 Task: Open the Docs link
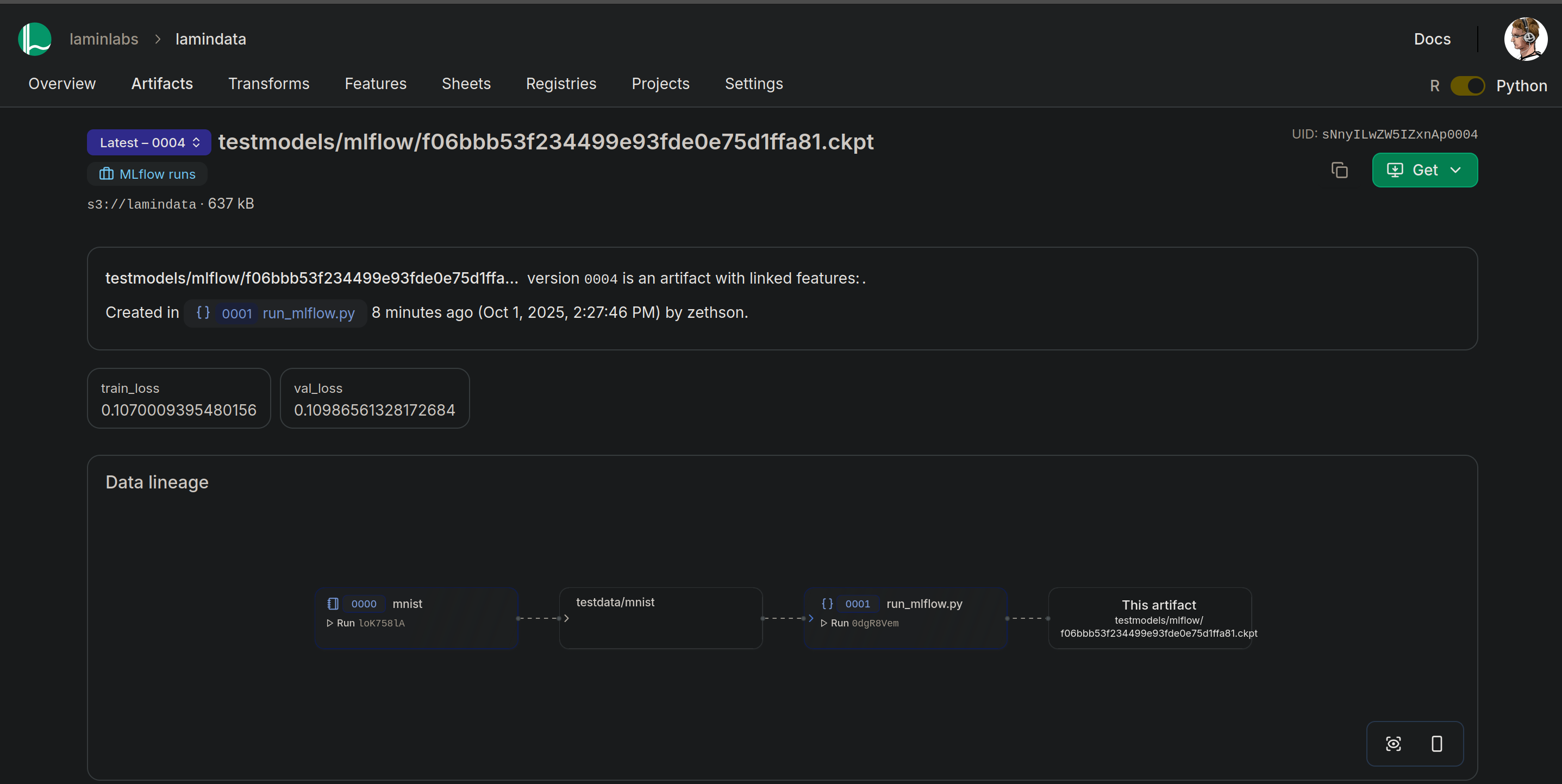pyautogui.click(x=1432, y=39)
